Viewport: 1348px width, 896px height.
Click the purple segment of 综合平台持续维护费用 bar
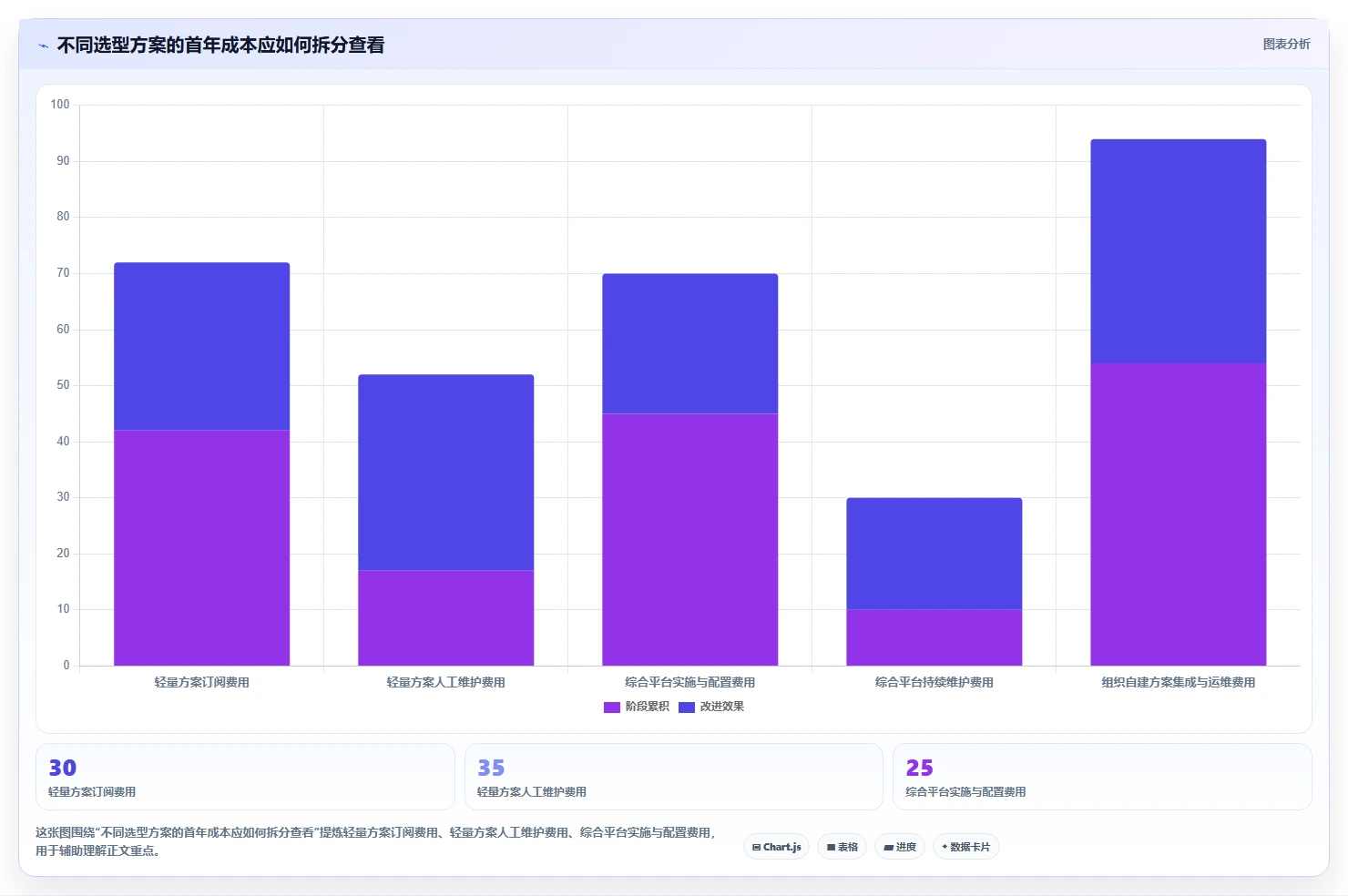click(934, 637)
